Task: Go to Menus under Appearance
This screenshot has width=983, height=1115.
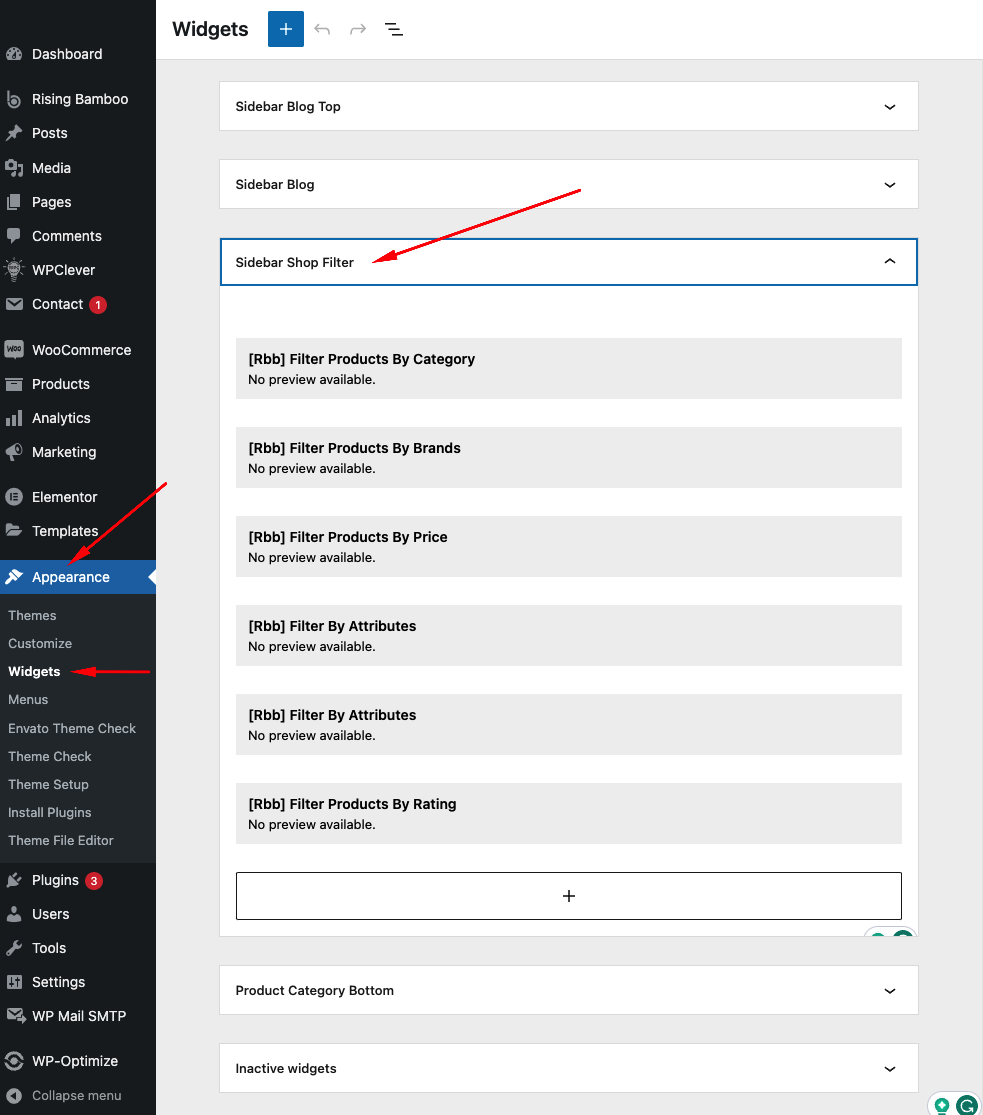Action: tap(28, 699)
